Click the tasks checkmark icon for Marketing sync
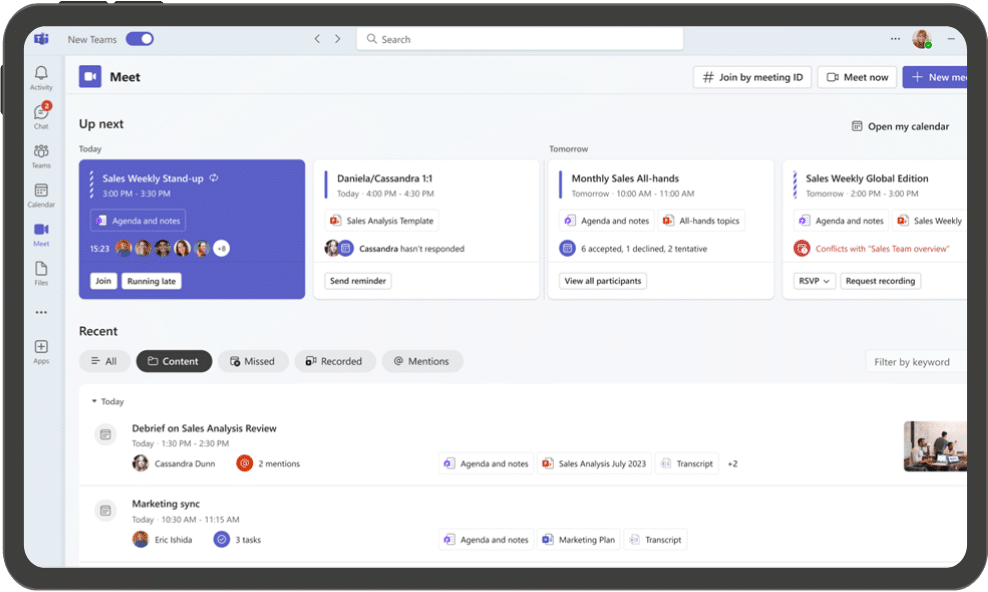The height and width of the screenshot is (592, 988). pyautogui.click(x=221, y=540)
